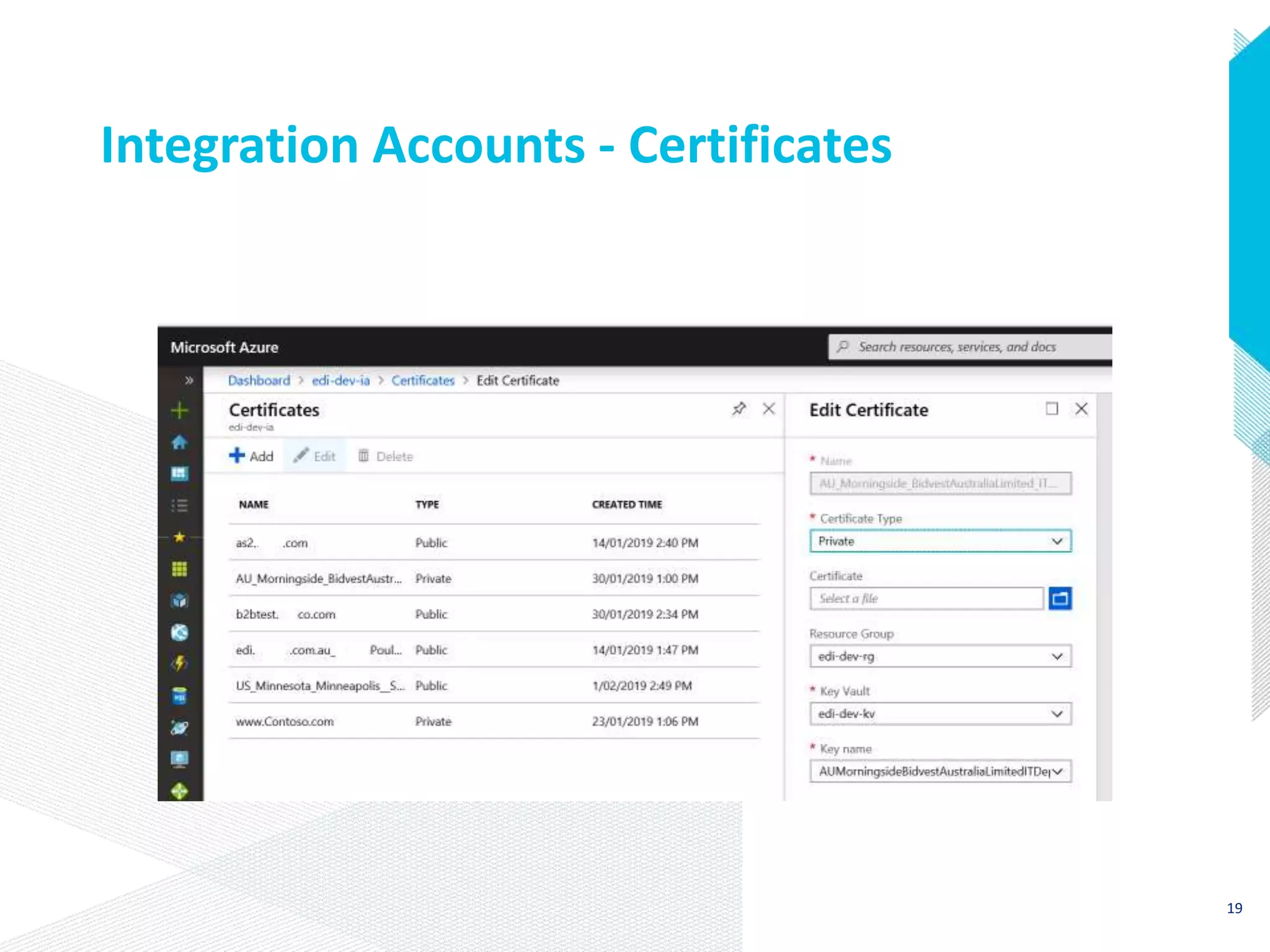Open Virtual machines monitor icon in sidebar
1270x952 pixels.
coord(179,759)
